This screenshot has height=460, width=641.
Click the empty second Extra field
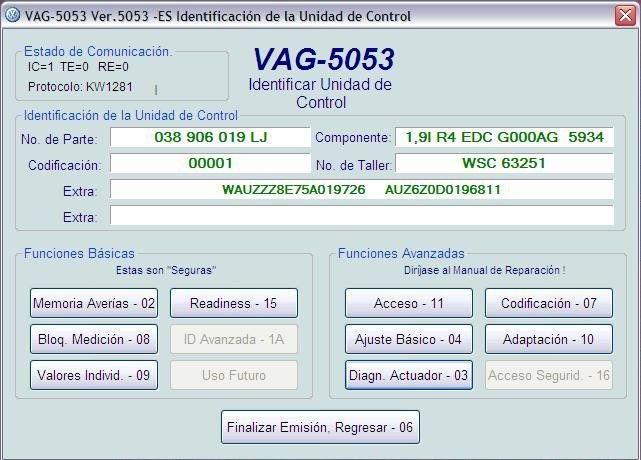click(x=362, y=215)
